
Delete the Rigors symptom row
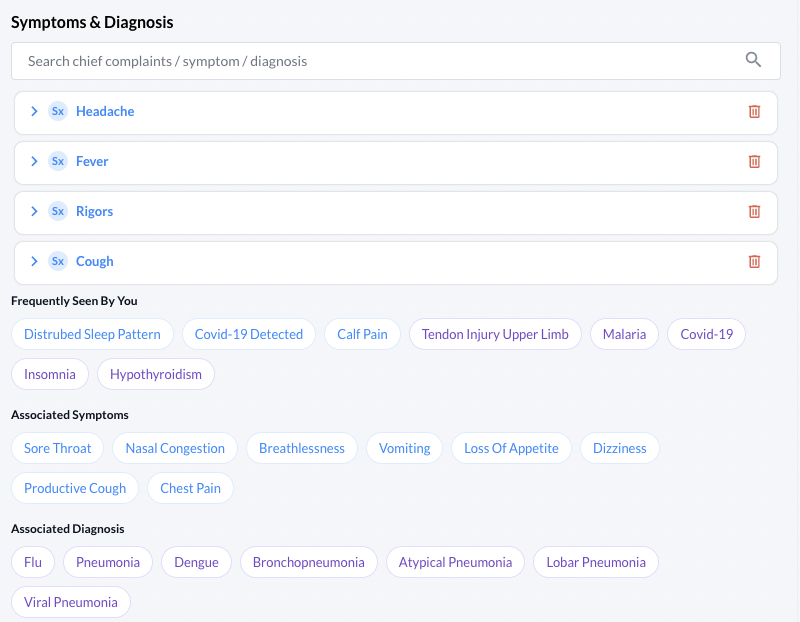[x=754, y=211]
